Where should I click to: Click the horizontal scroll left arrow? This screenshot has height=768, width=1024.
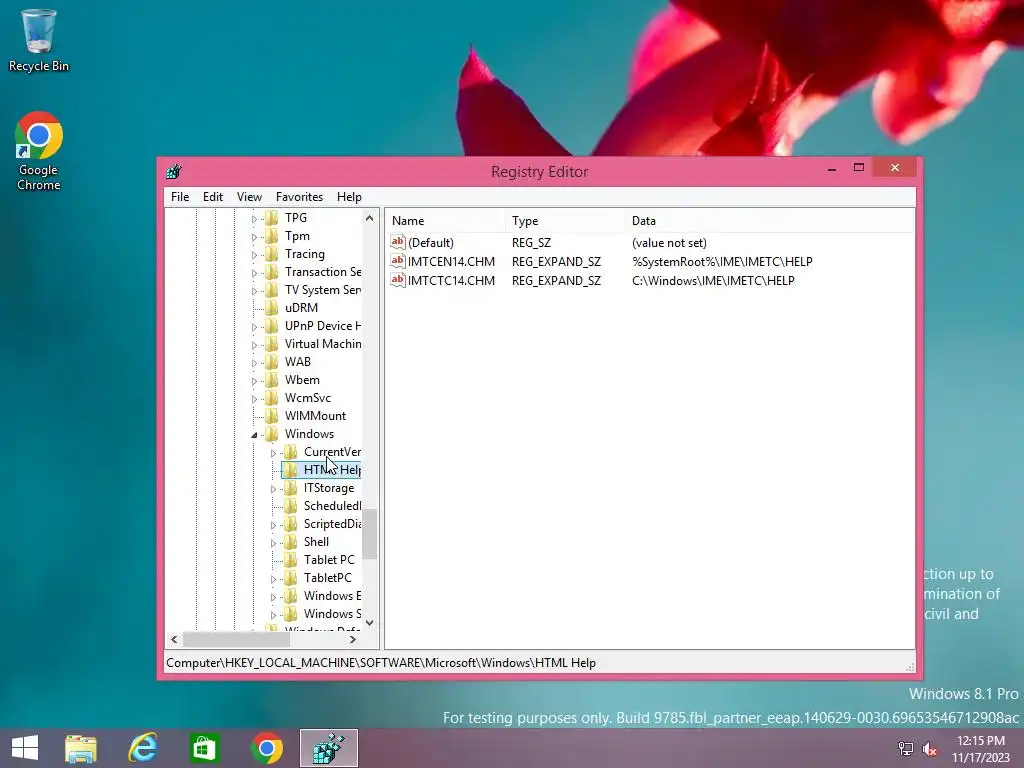tap(174, 639)
